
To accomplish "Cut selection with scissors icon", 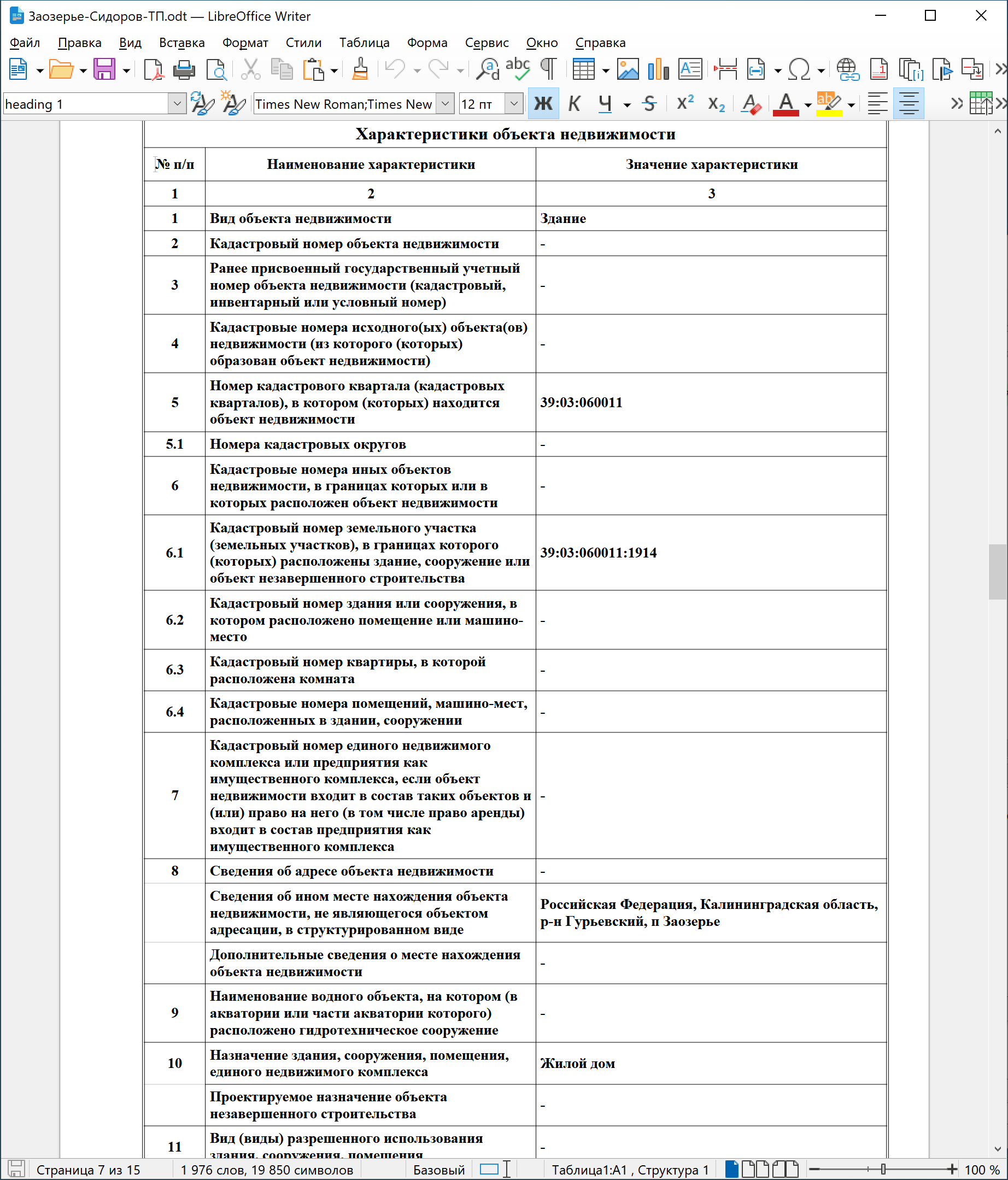I will 250,69.
